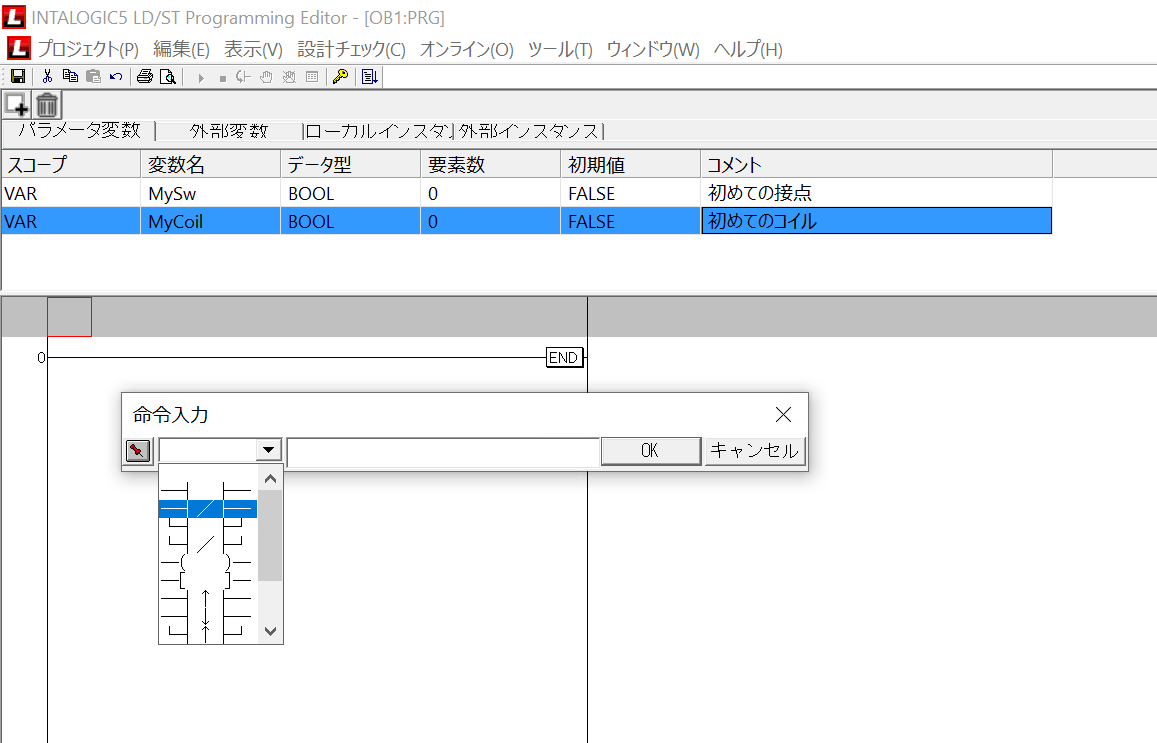This screenshot has width=1157, height=743.
Task: Click the dropdown list scrollbar down arrow
Action: [x=270, y=631]
